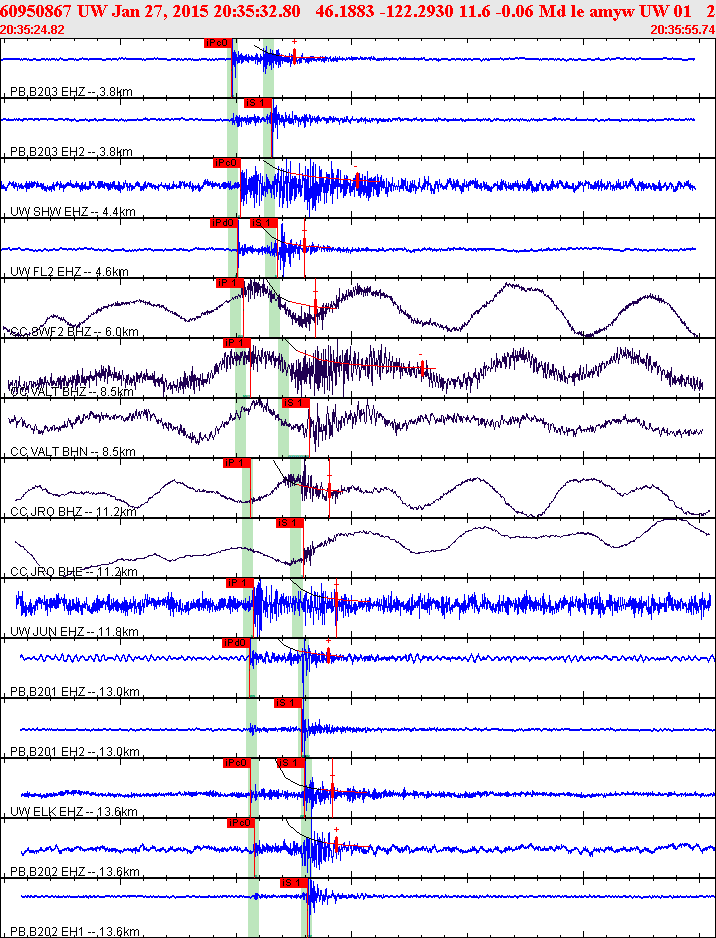Click the UW SHW EHZ 4.4km station label
716x938 pixels.
[x=71, y=212]
